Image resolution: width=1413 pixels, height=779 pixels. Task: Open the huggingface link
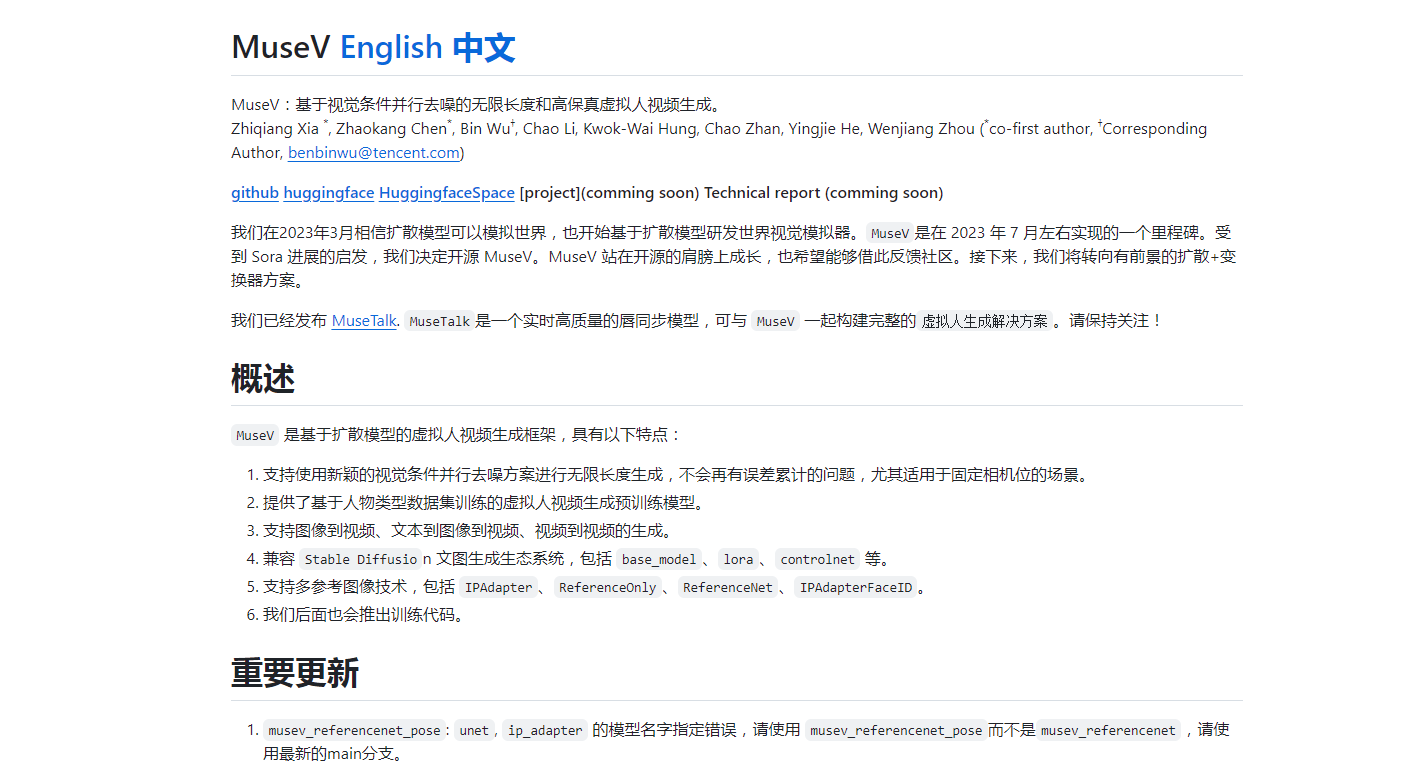(328, 192)
